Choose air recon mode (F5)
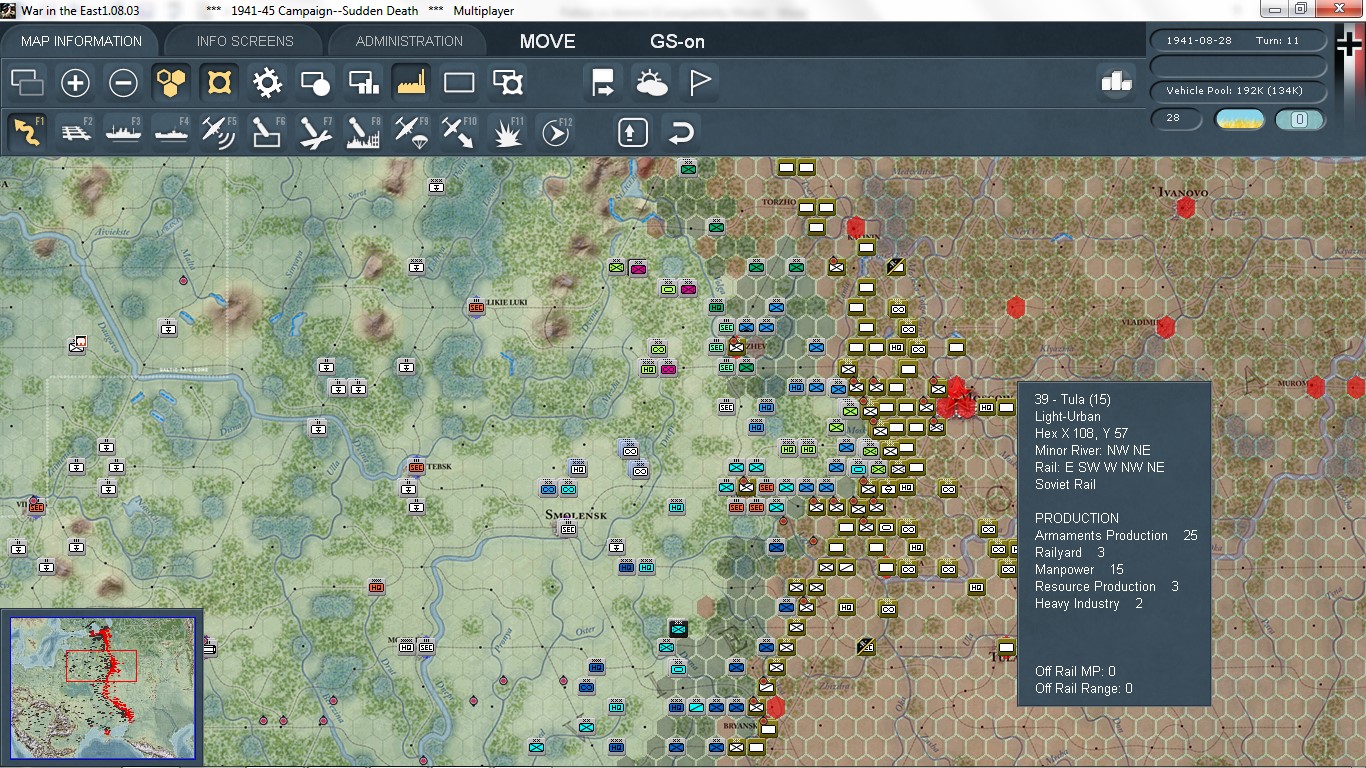 (219, 132)
